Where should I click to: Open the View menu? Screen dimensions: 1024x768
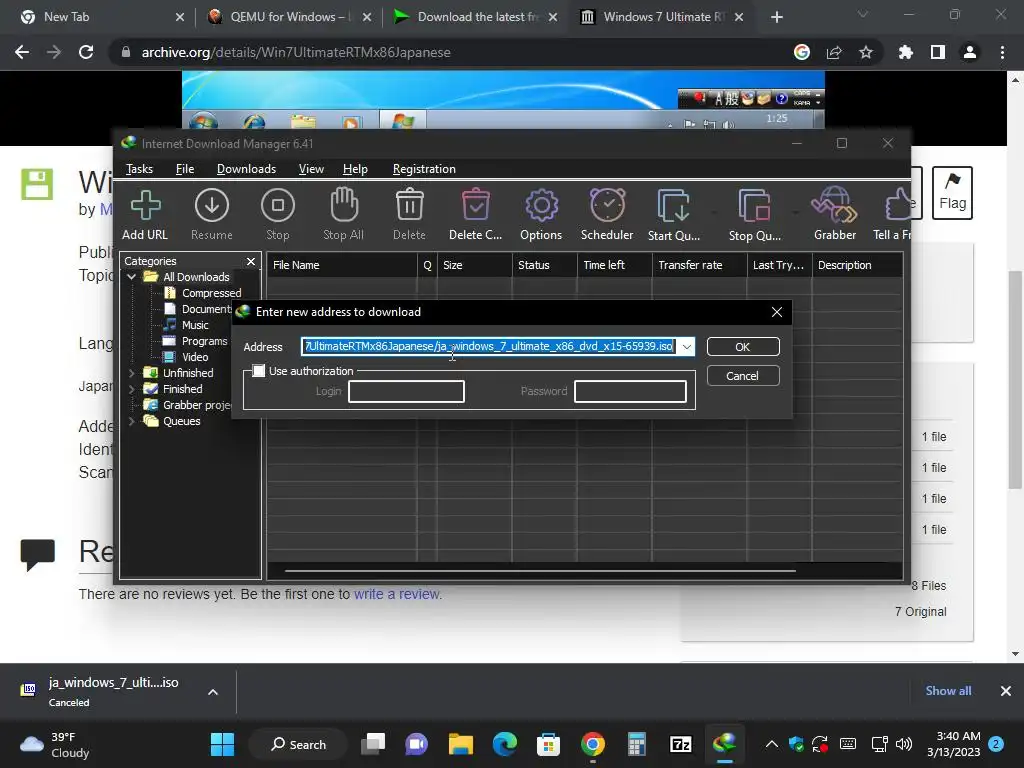point(311,169)
